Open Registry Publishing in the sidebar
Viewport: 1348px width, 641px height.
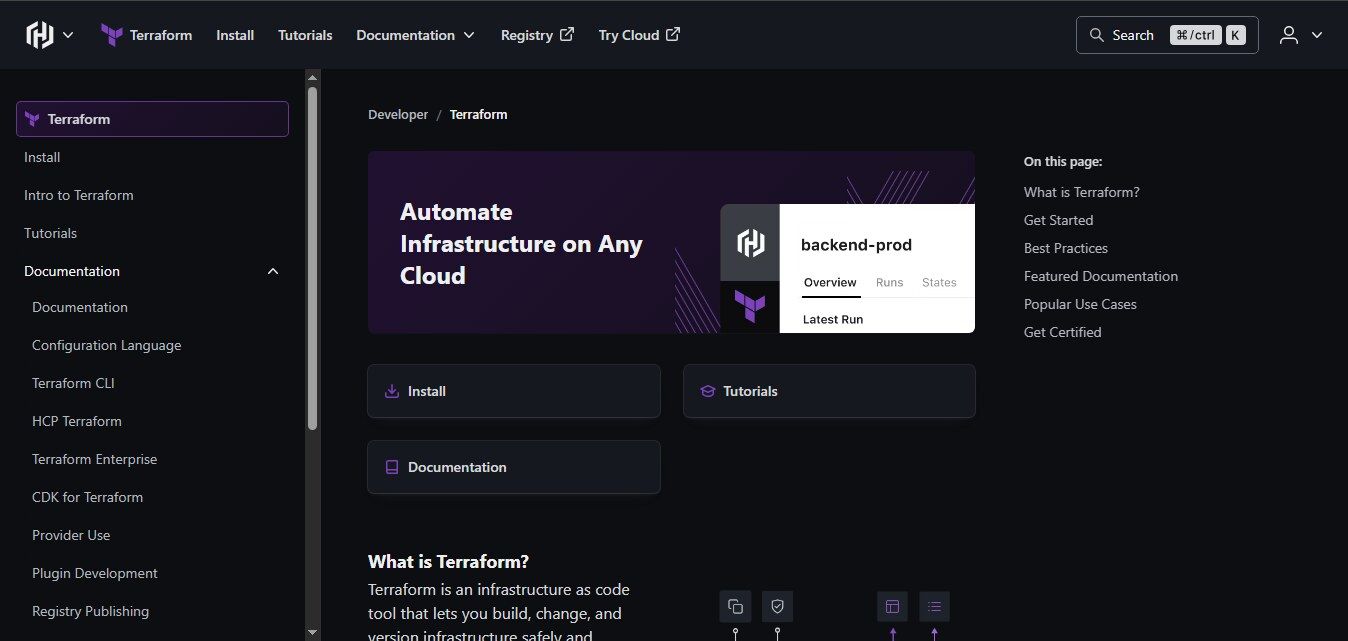pos(91,611)
